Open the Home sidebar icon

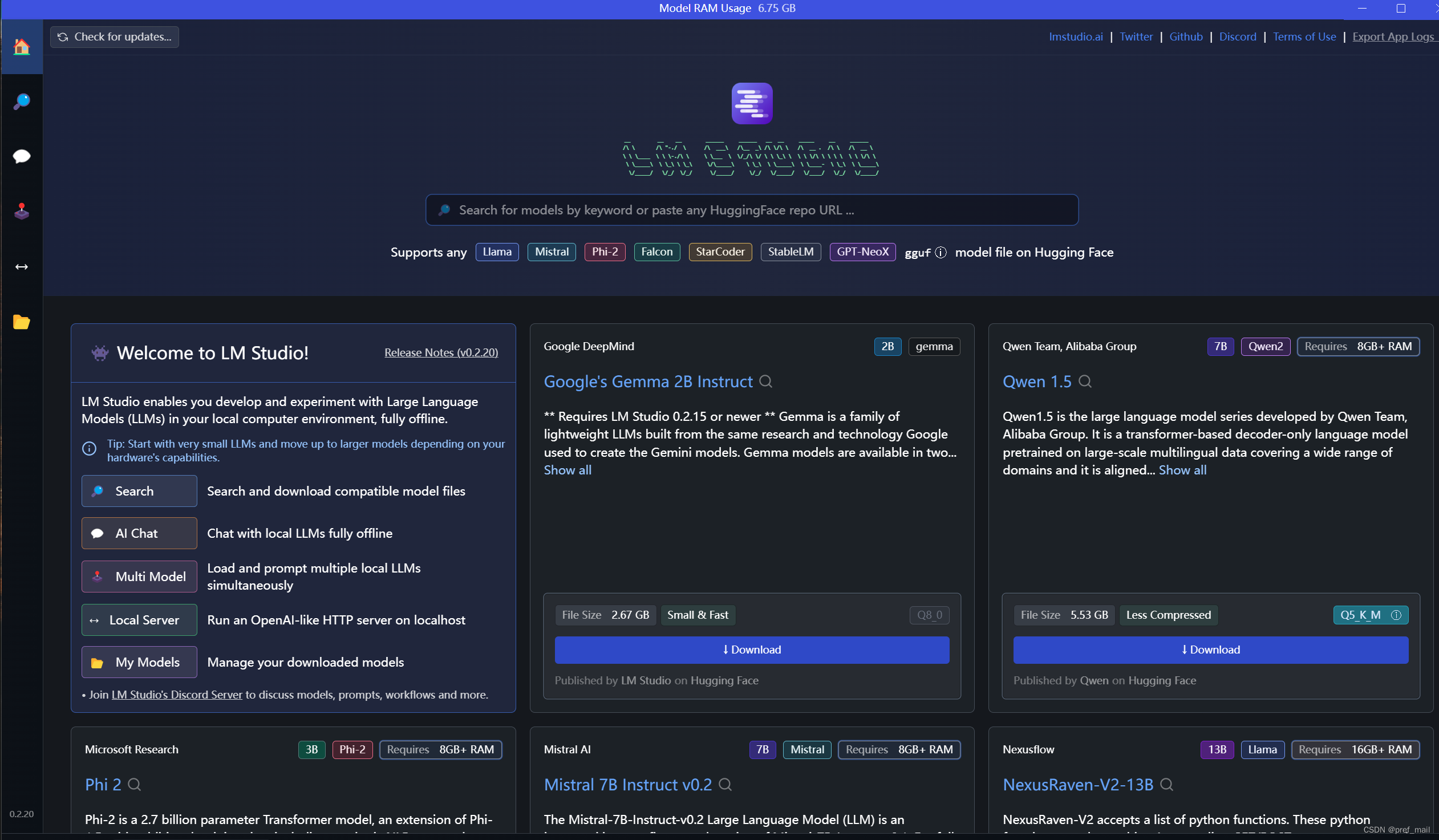click(22, 47)
